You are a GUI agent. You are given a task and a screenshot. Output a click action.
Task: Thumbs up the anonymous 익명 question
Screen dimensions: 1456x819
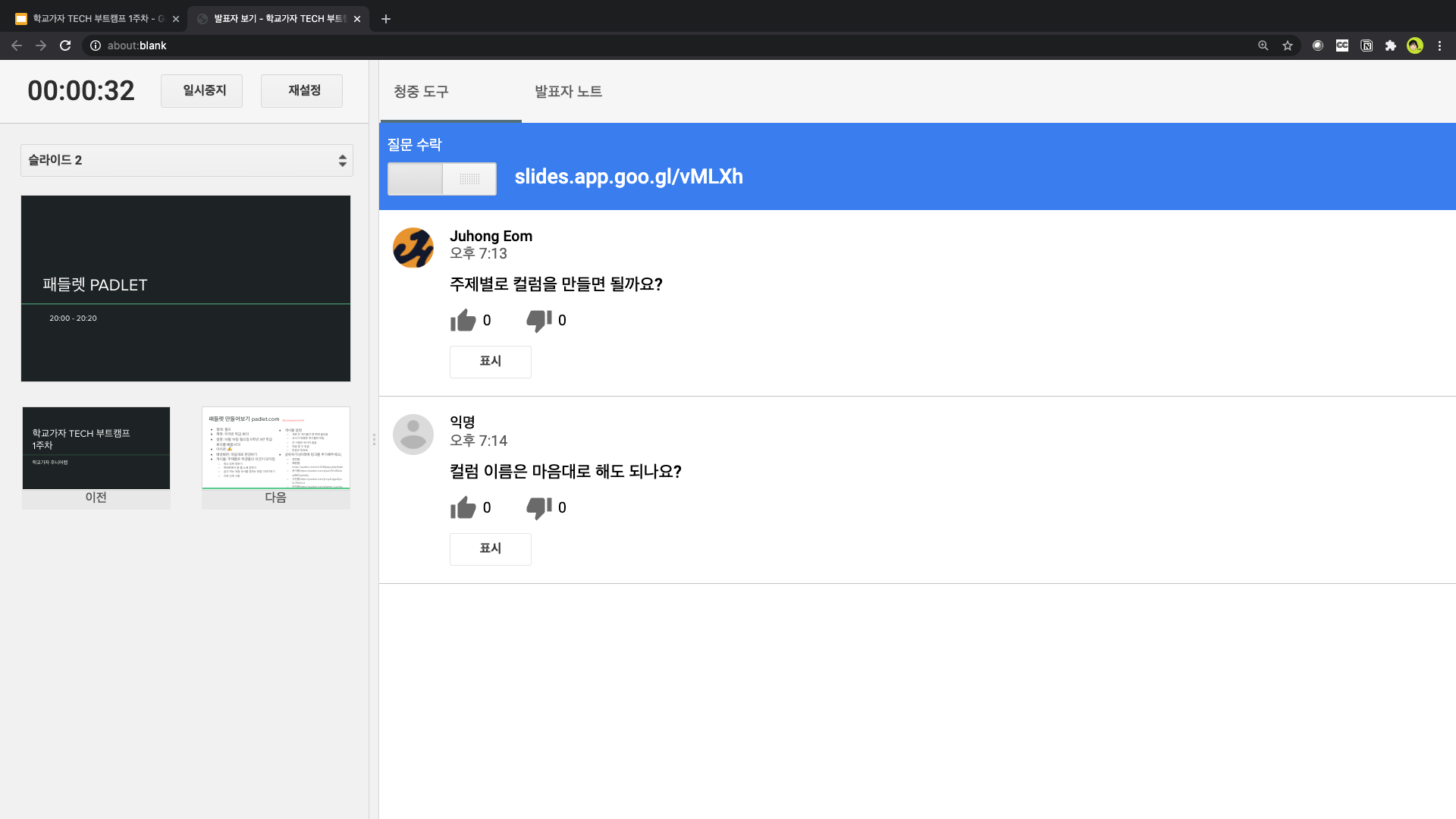(463, 508)
